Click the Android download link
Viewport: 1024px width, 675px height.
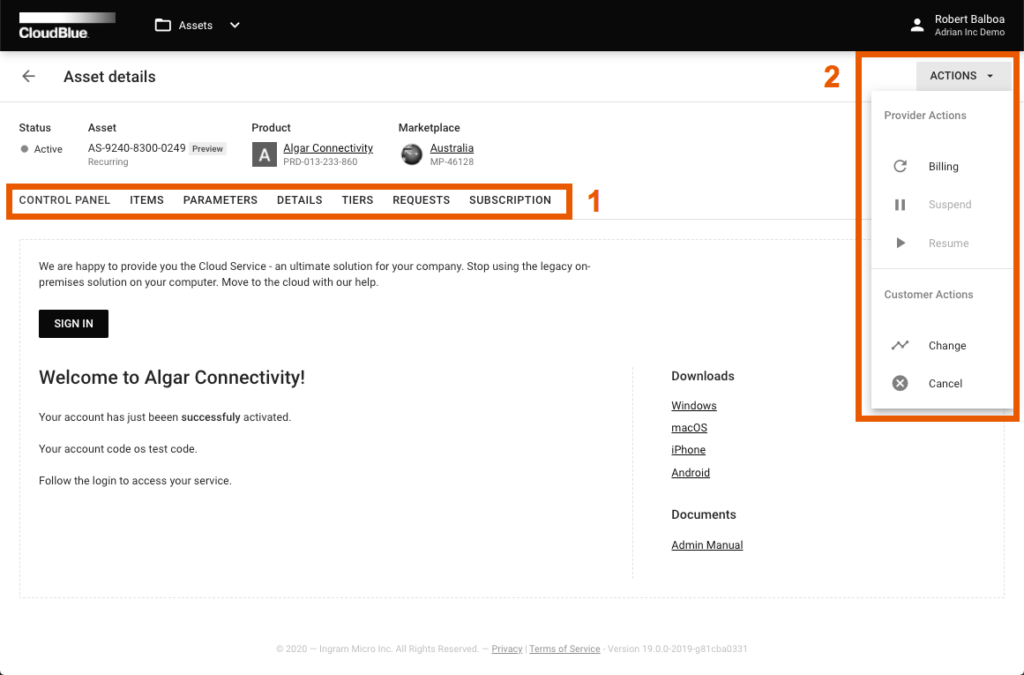click(690, 473)
